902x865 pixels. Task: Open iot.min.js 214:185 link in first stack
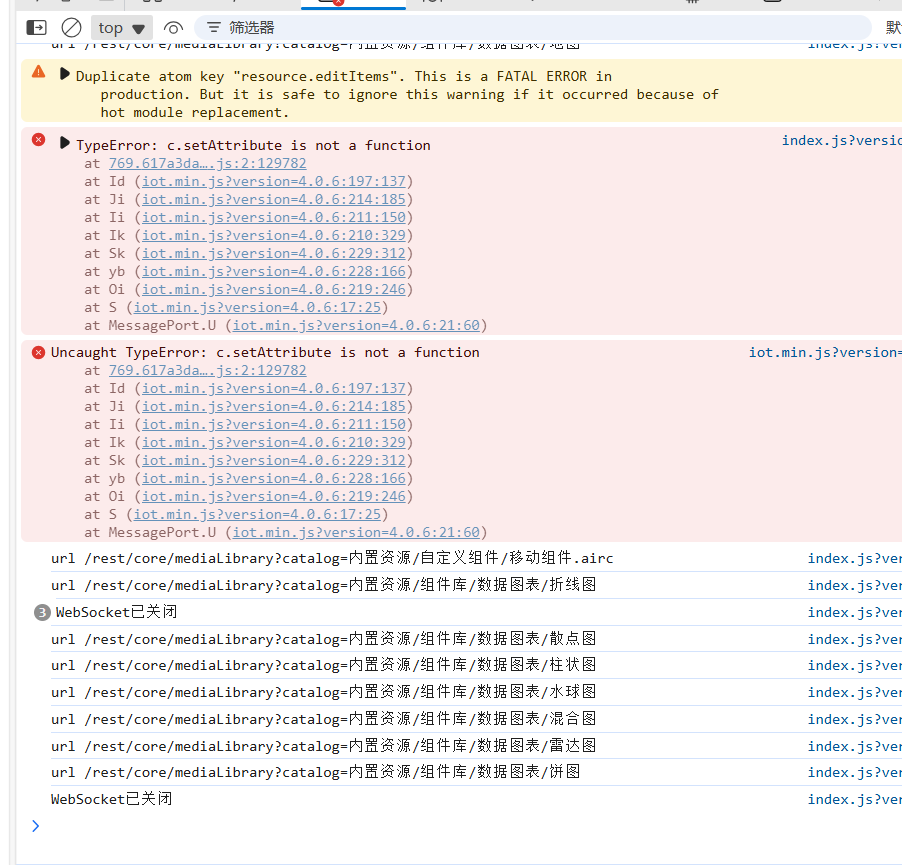[274, 200]
